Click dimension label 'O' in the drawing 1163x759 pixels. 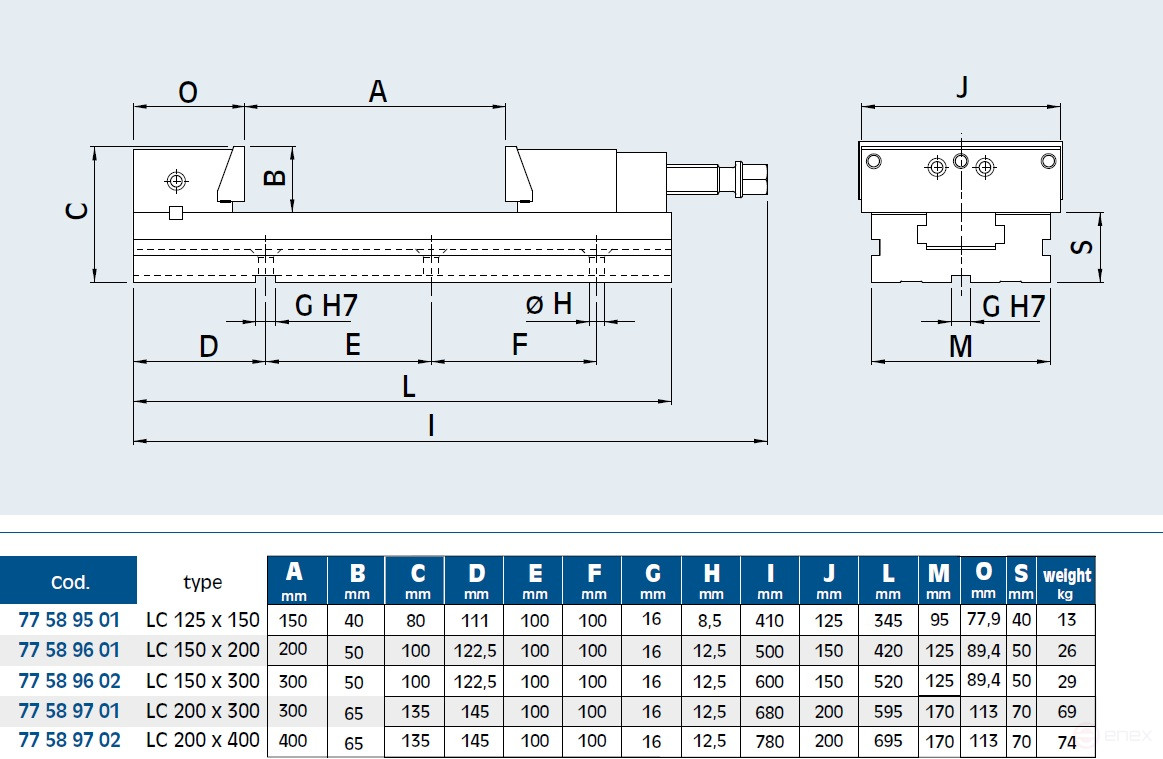[x=187, y=92]
